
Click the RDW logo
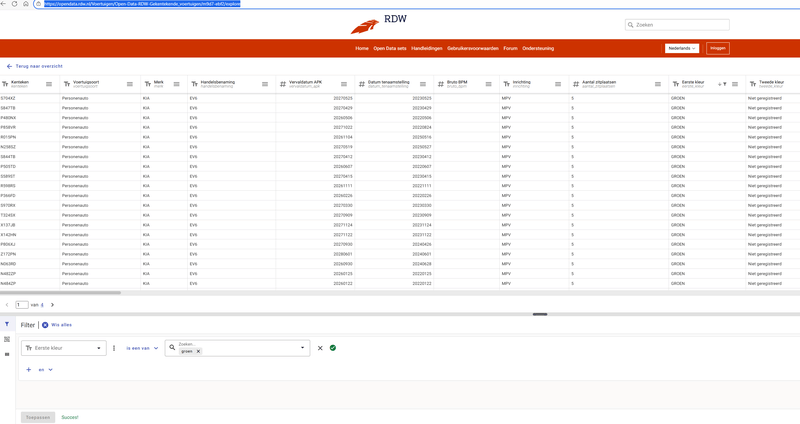coord(379,24)
